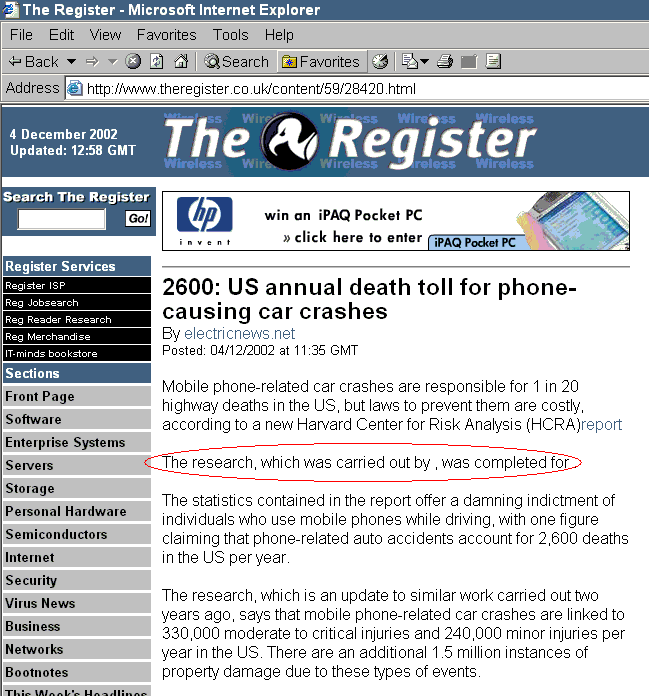649x696 pixels.
Task: Go to the Home page icon
Action: 181,61
